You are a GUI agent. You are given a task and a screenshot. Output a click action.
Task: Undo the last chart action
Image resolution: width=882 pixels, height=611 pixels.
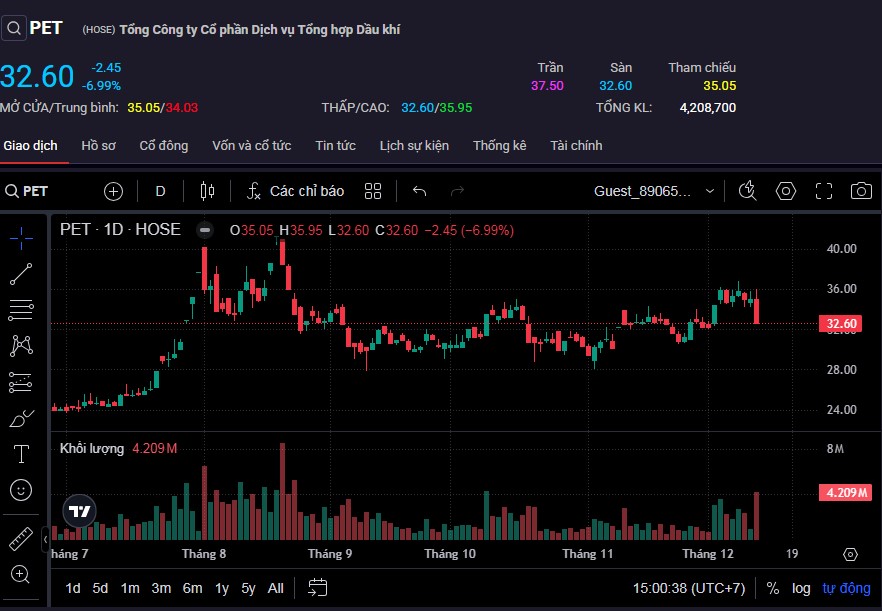(420, 191)
